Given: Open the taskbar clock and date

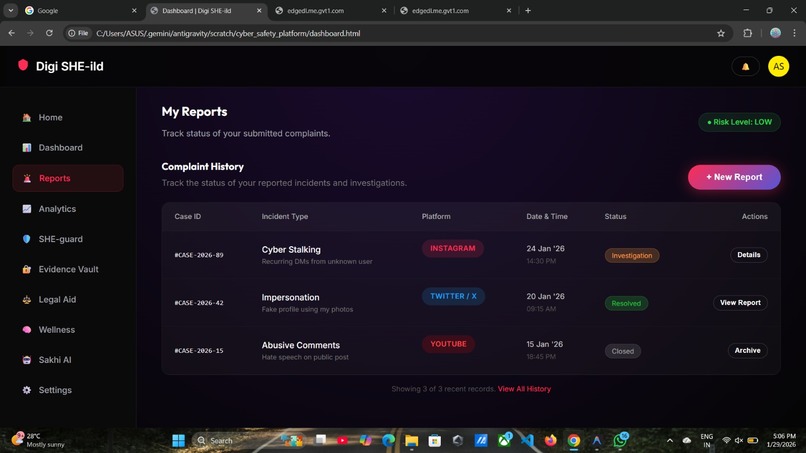Looking at the screenshot, I should tap(781, 440).
